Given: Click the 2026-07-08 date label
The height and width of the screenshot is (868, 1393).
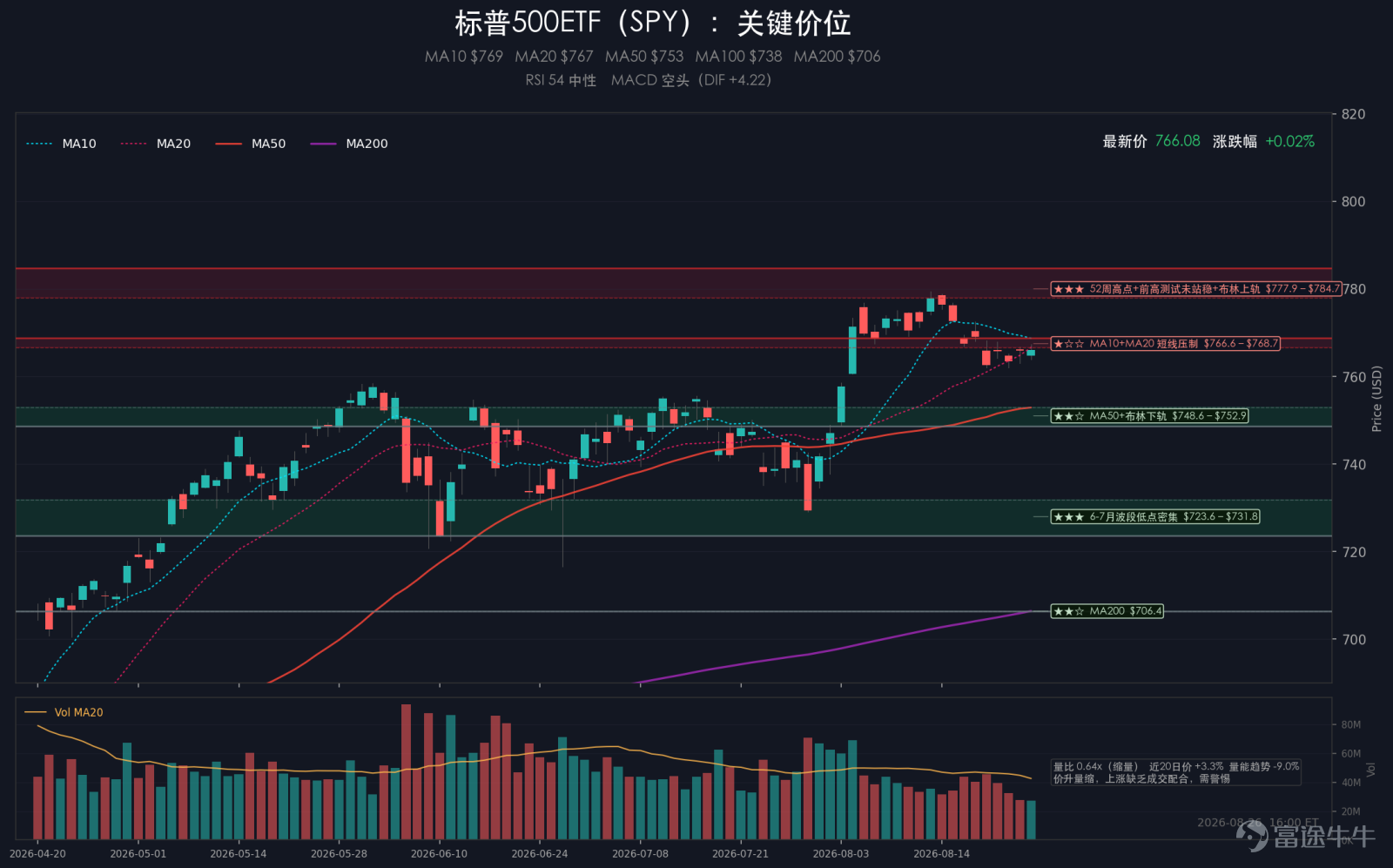Looking at the screenshot, I should coord(640,854).
